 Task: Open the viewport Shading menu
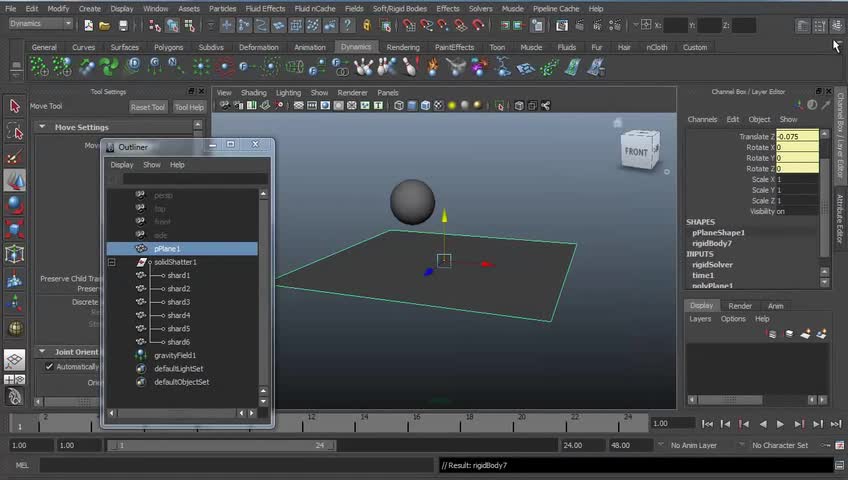click(254, 92)
